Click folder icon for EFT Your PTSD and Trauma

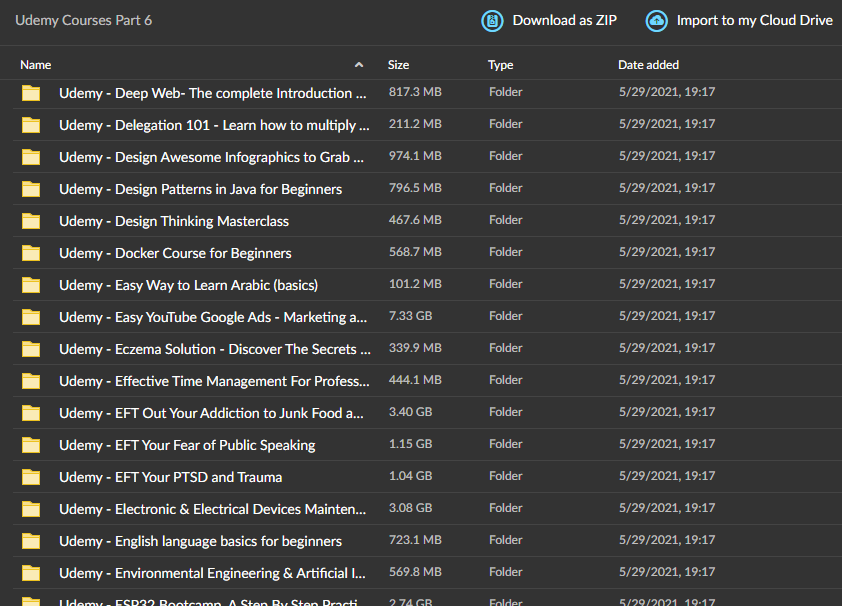[x=31, y=477]
